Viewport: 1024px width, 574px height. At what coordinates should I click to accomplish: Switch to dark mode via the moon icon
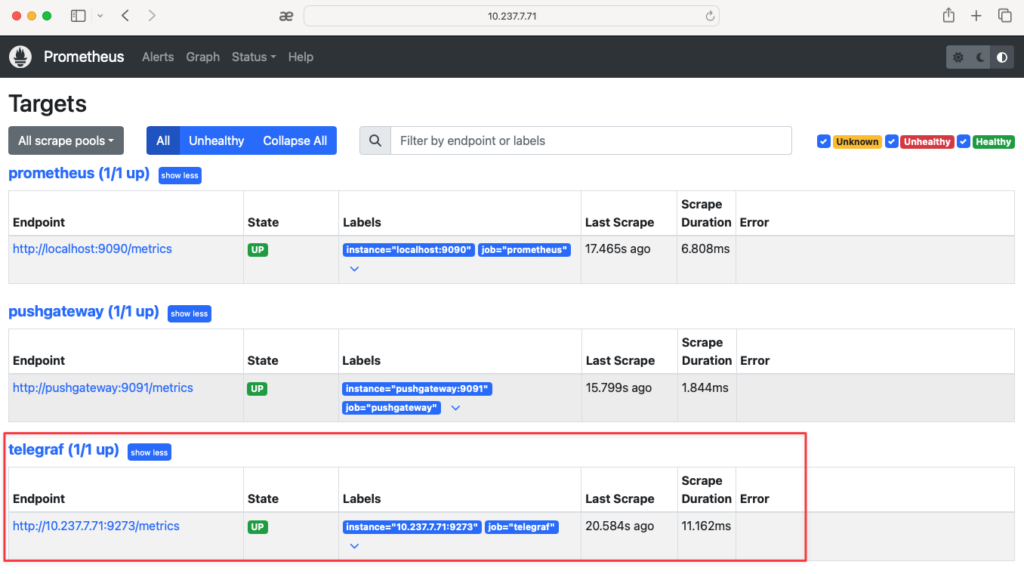pyautogui.click(x=980, y=57)
